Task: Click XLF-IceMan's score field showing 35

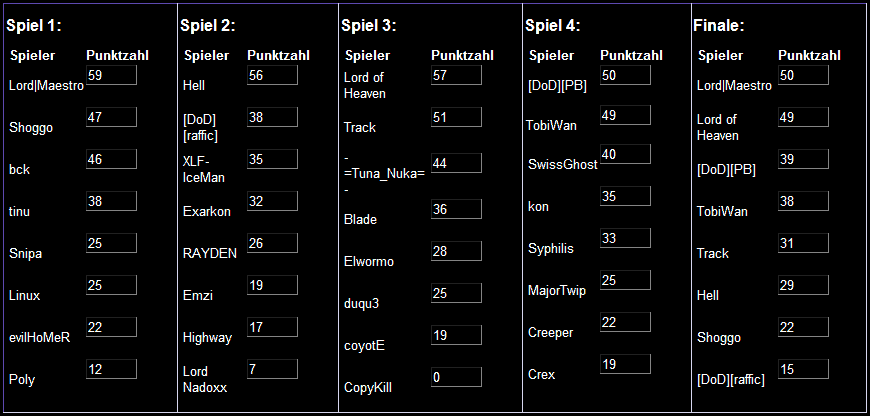Action: click(272, 159)
